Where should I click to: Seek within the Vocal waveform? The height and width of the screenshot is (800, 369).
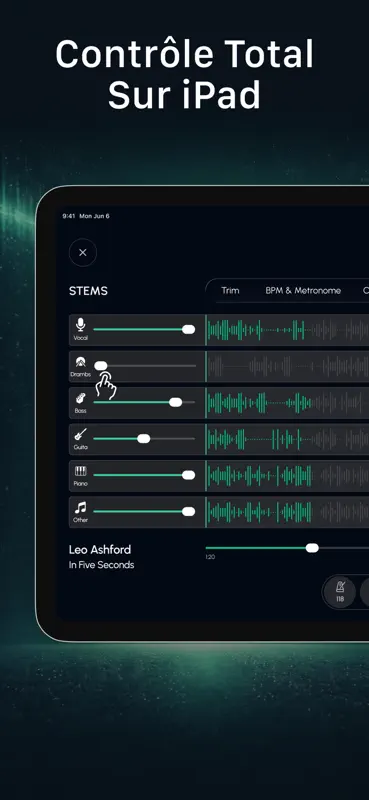coord(287,330)
